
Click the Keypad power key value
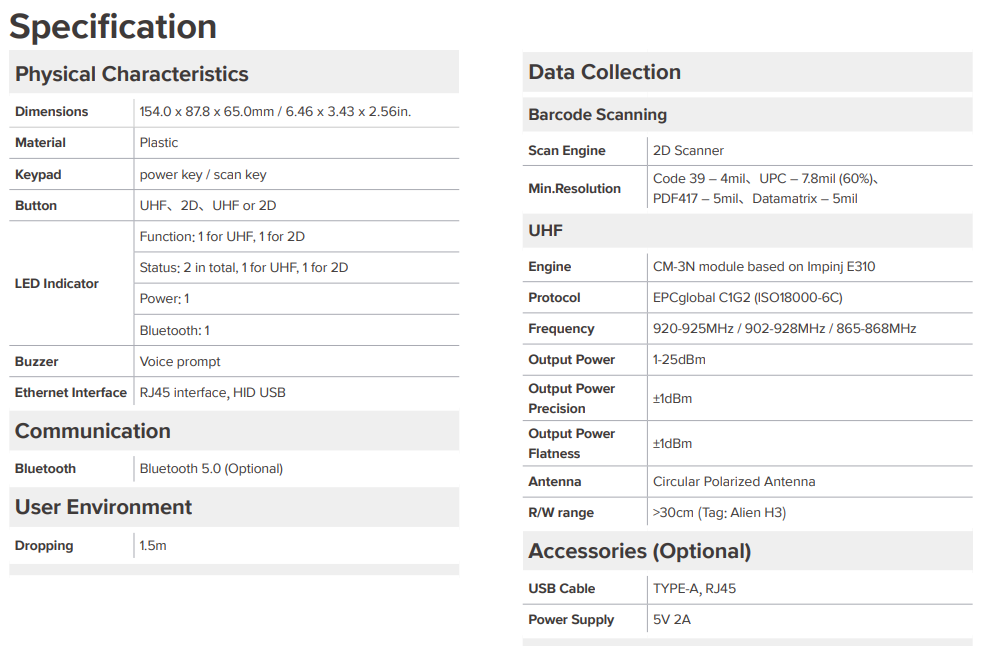203,175
